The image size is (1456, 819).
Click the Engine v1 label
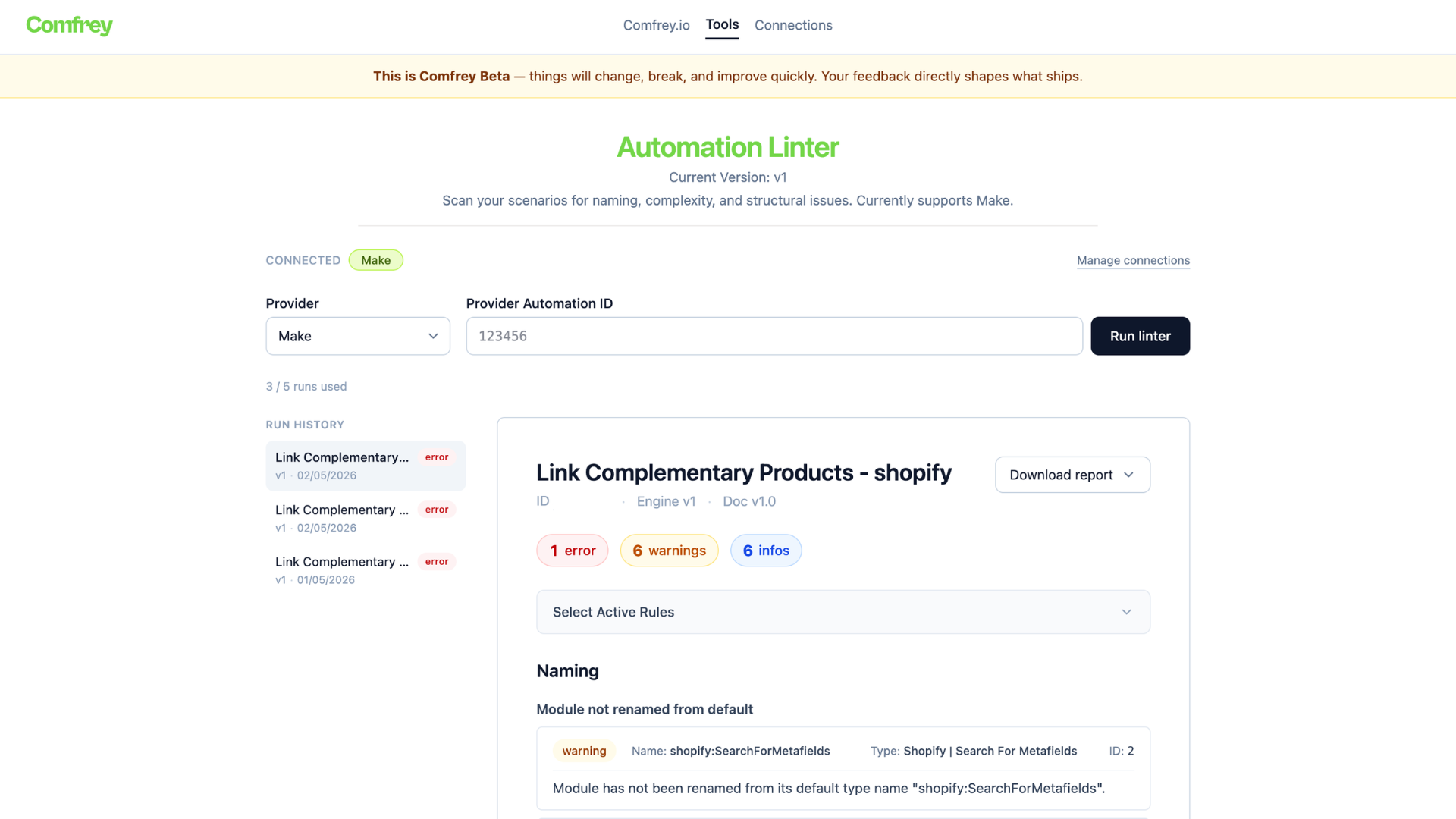click(667, 501)
